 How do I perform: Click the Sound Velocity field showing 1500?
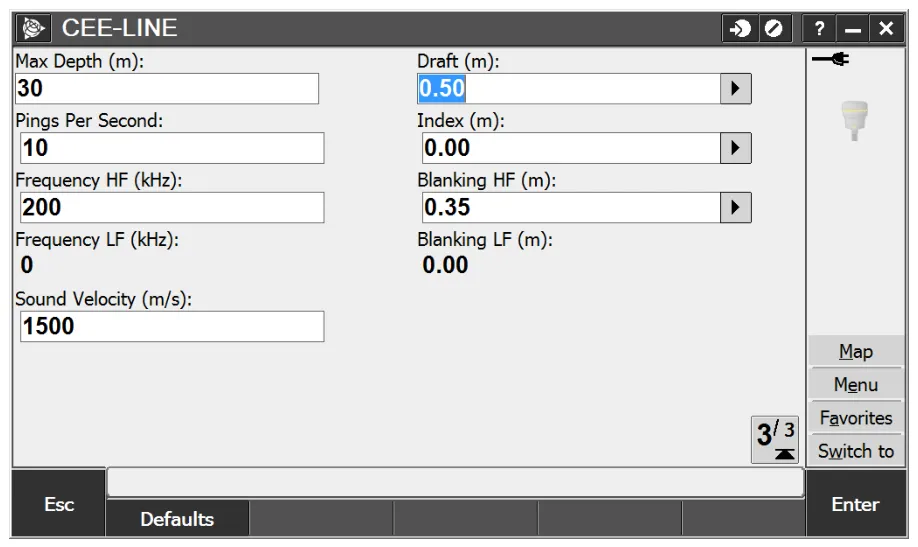click(x=172, y=326)
